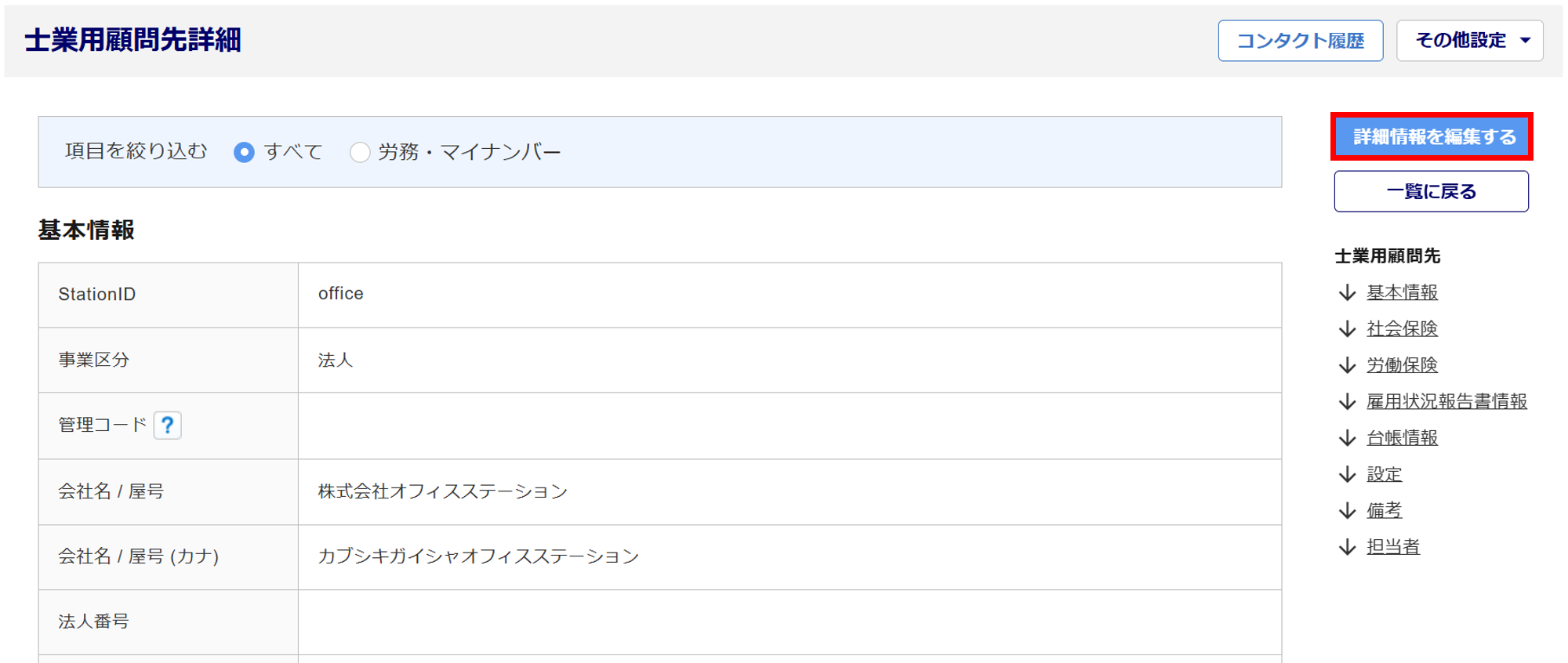This screenshot has width=1568, height=663.
Task: Click the down arrow icon next to 社会保険
Action: coord(1347,329)
